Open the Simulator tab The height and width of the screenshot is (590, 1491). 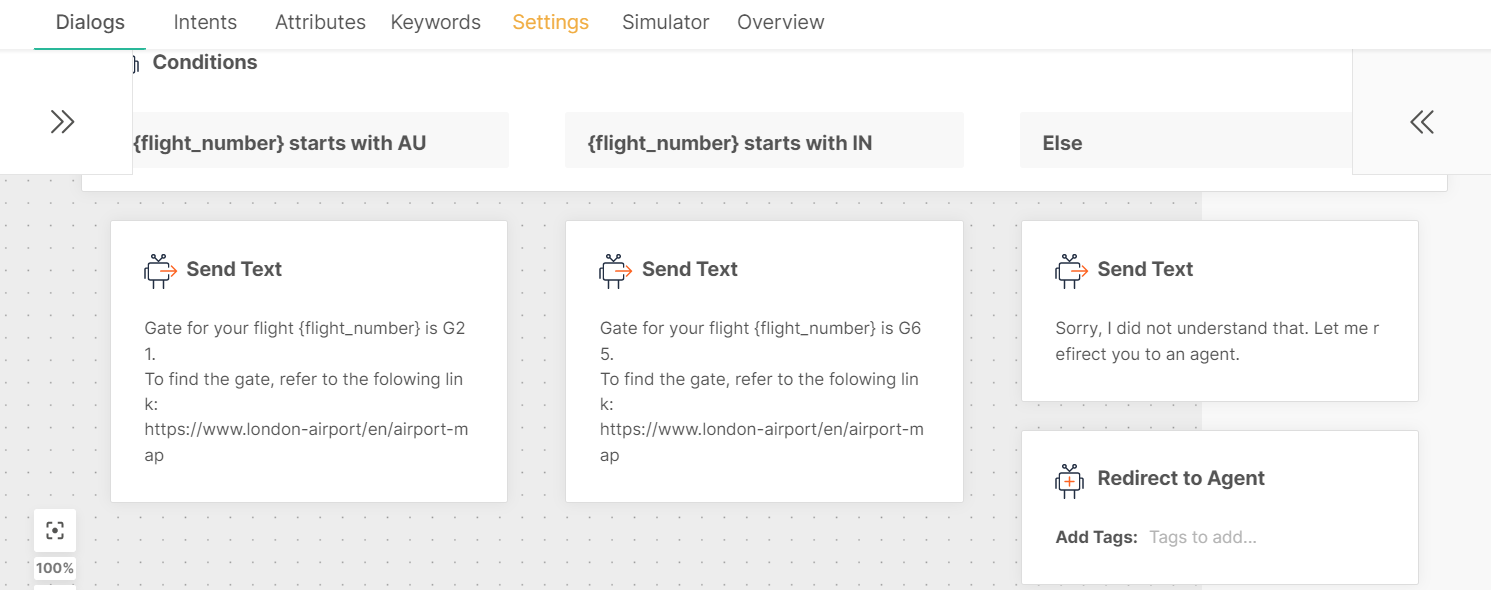pos(665,22)
